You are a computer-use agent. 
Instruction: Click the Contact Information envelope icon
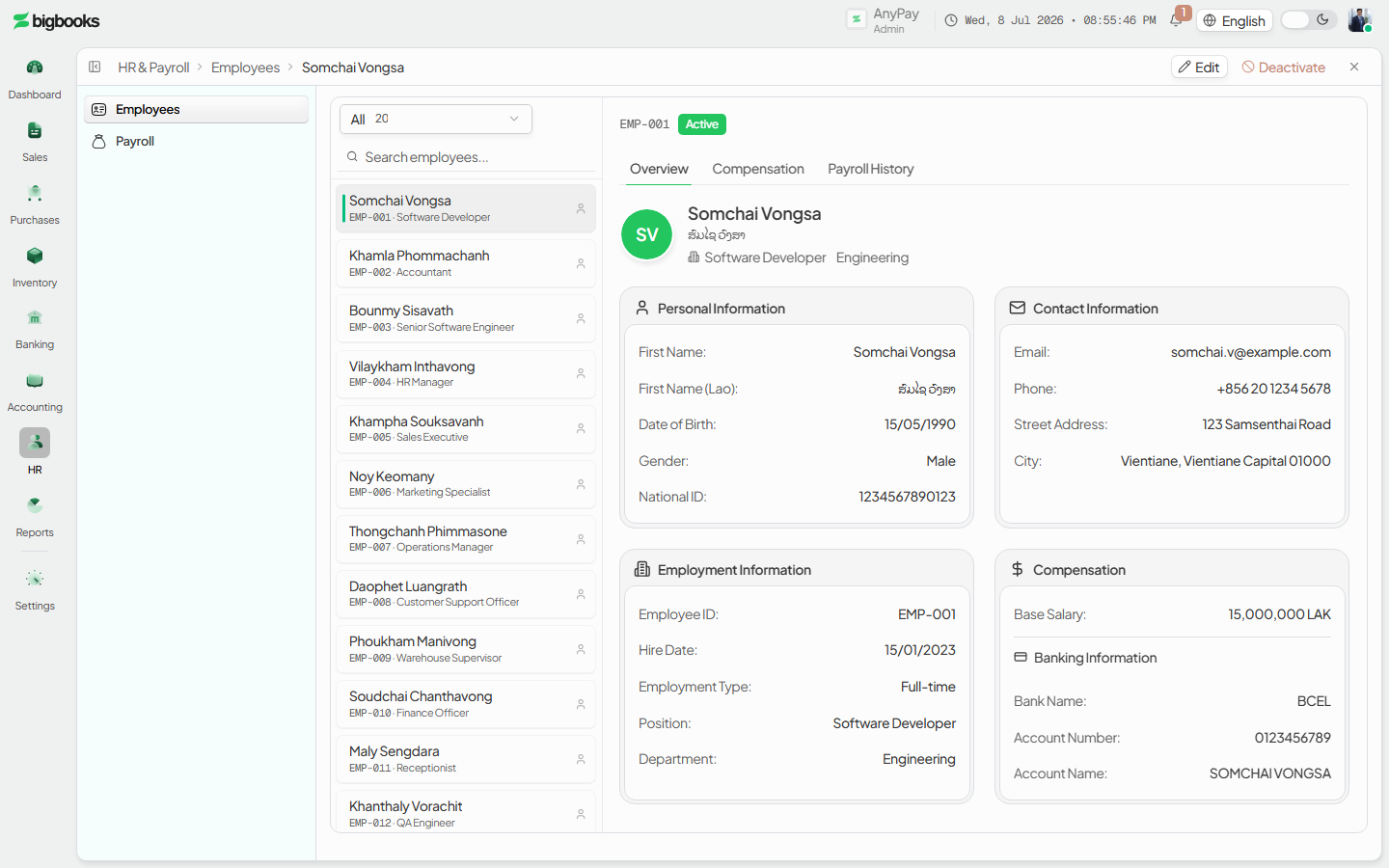(x=1017, y=308)
